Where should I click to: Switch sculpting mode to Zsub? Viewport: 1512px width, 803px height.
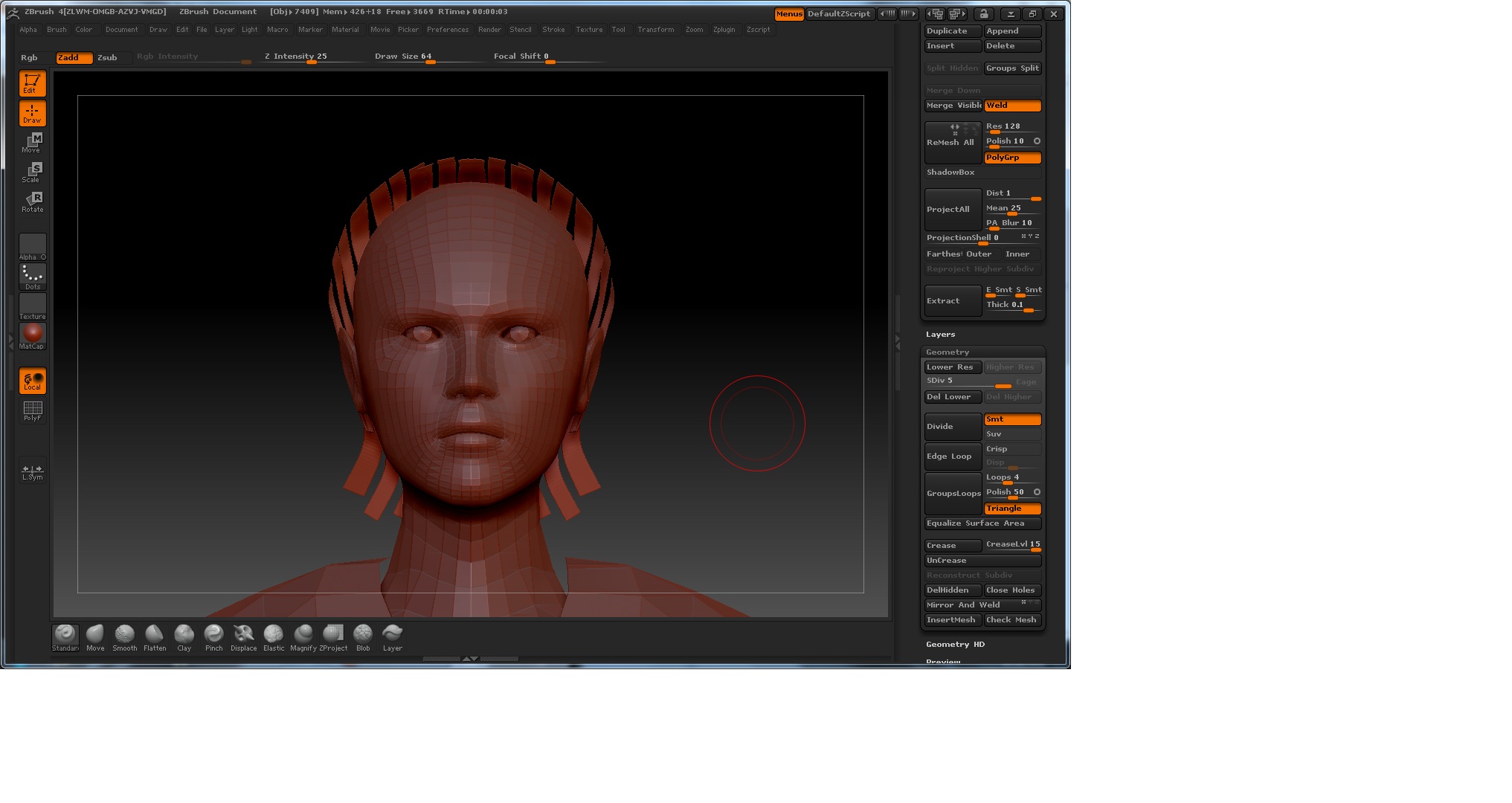click(x=109, y=58)
